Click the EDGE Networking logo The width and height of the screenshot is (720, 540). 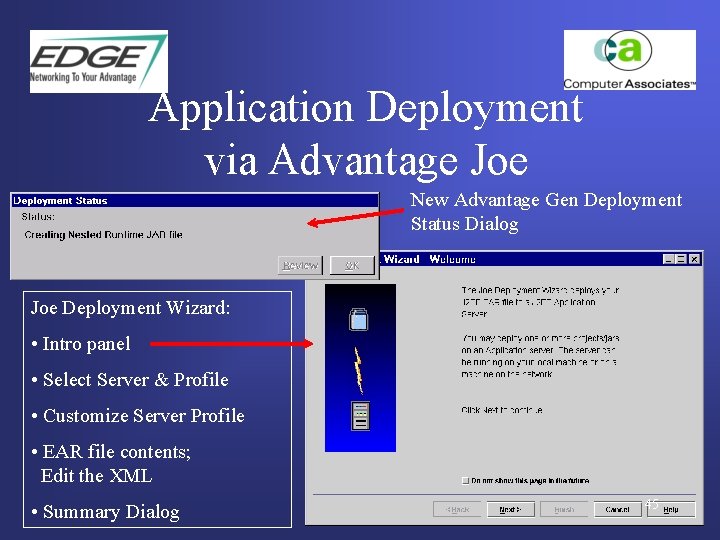pos(99,62)
